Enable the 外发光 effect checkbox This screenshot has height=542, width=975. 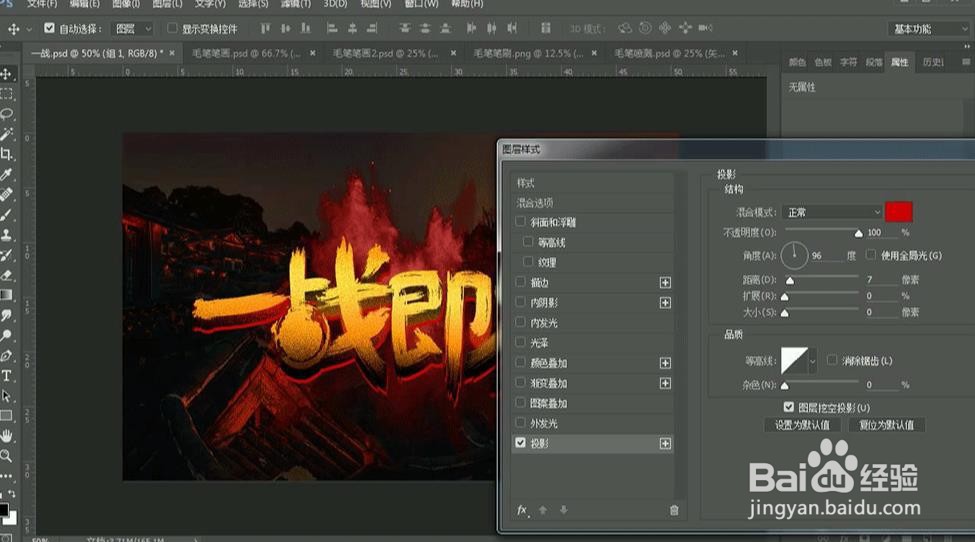click(520, 423)
